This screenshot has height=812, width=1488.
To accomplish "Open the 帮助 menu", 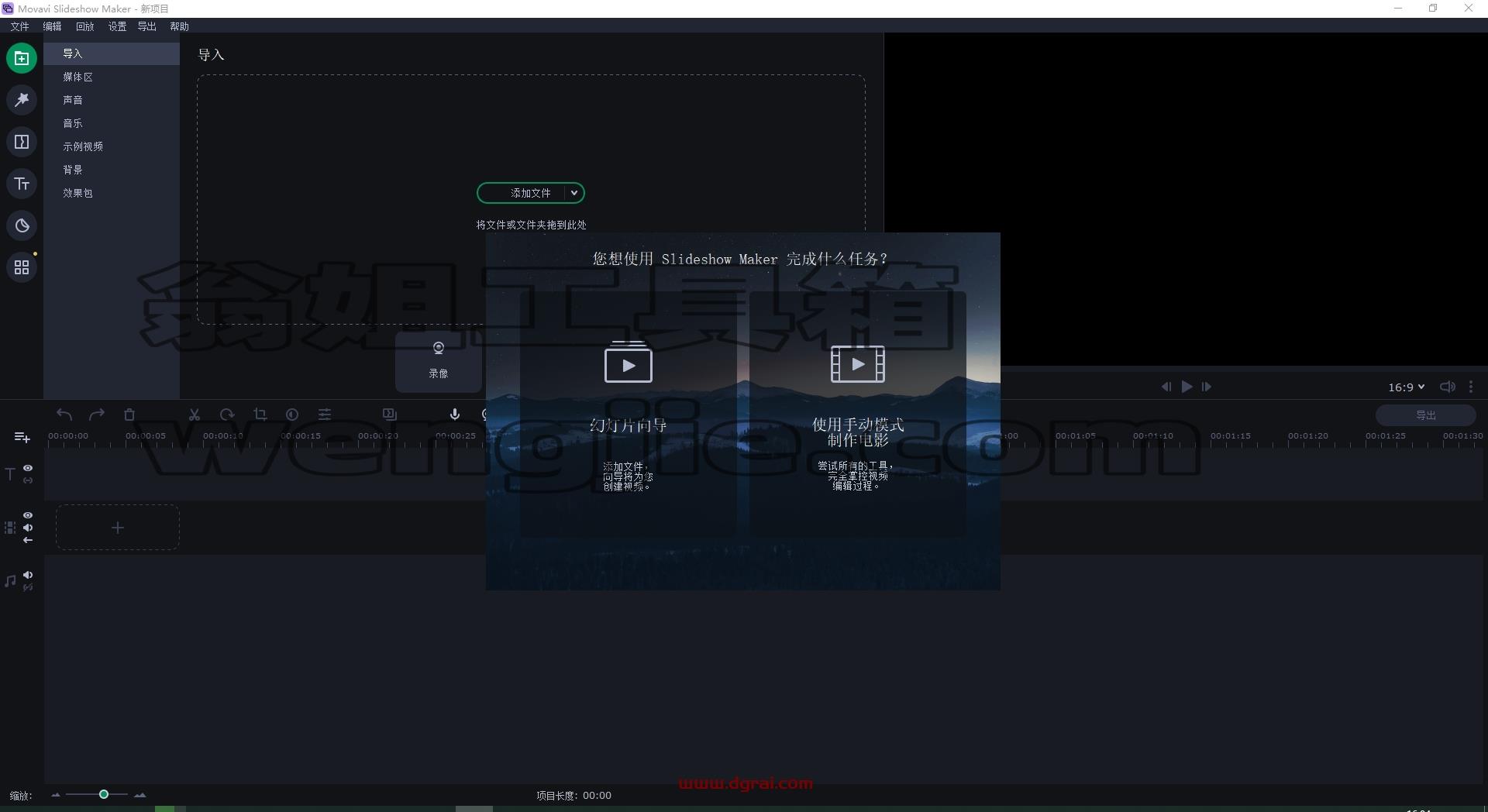I will 179,26.
